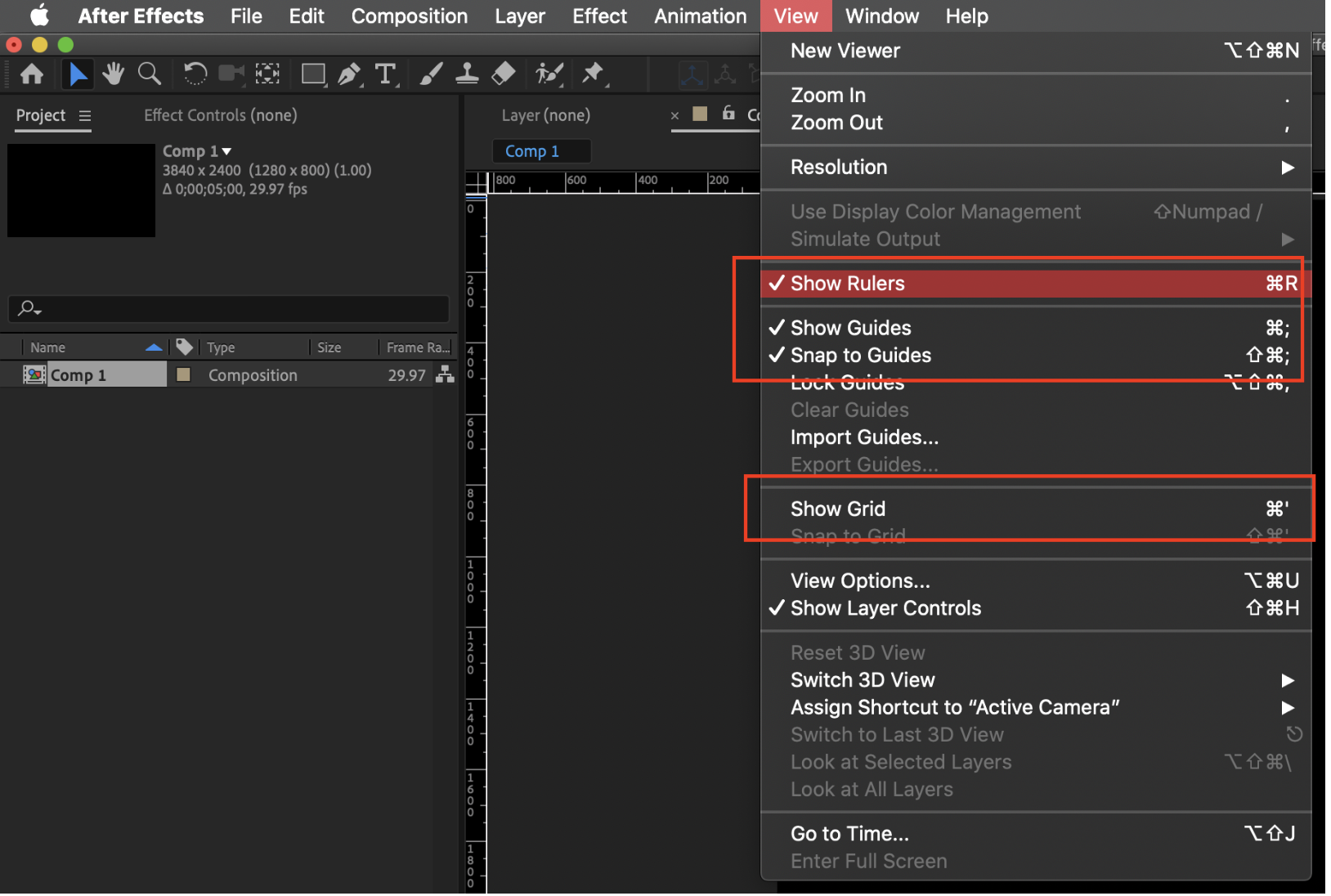
Task: Select the Pen tool
Action: (x=349, y=74)
